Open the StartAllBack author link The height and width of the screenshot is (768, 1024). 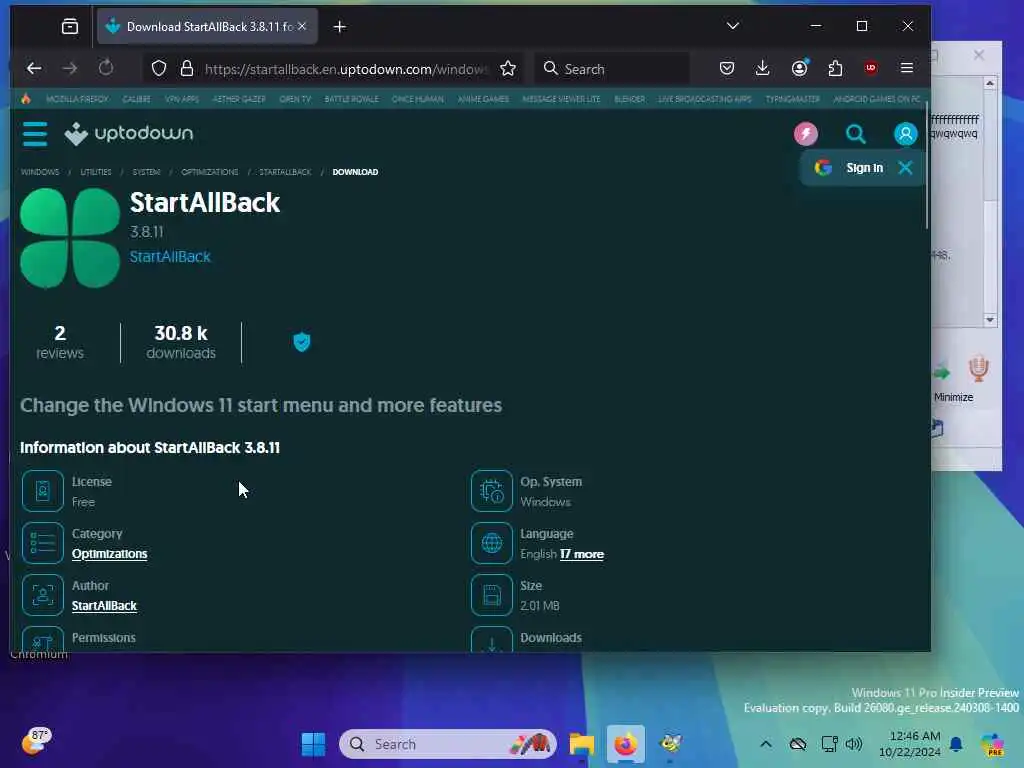104,606
